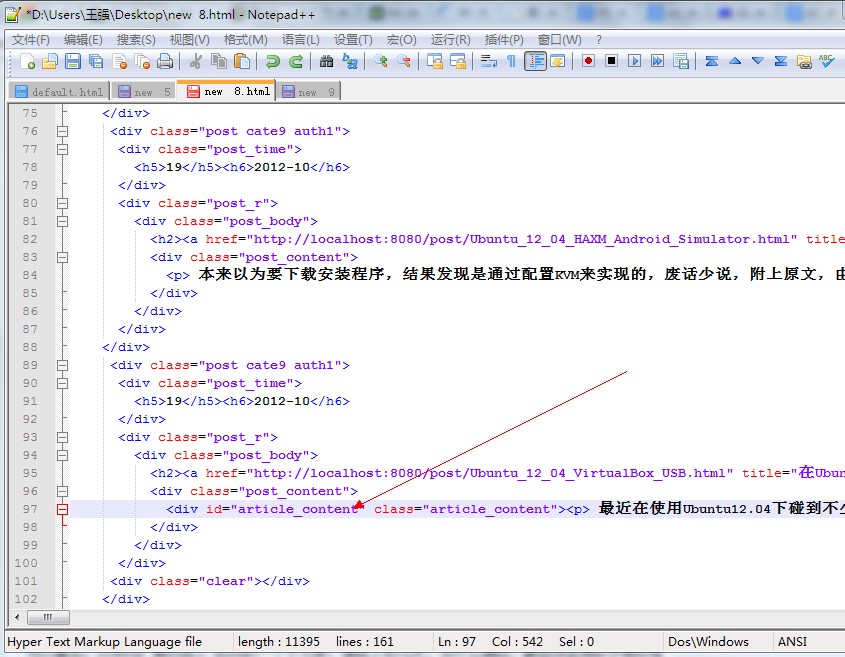Collapse the fold marker on line 76
Image resolution: width=845 pixels, height=657 pixels.
(63, 131)
